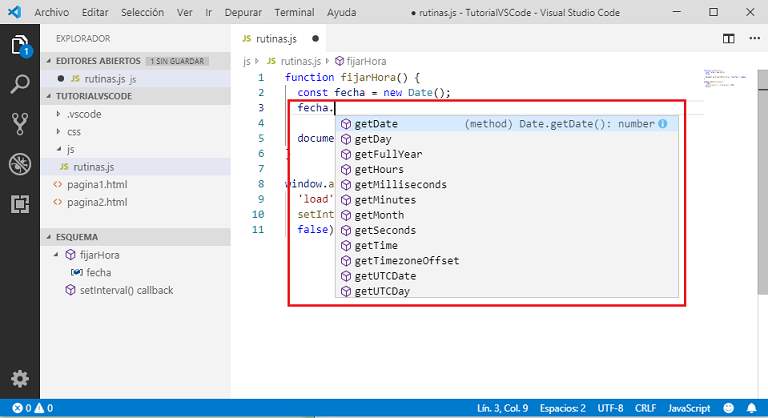Image resolution: width=768 pixels, height=418 pixels.
Task: Select the getMonth suggestion
Action: [x=507, y=215]
